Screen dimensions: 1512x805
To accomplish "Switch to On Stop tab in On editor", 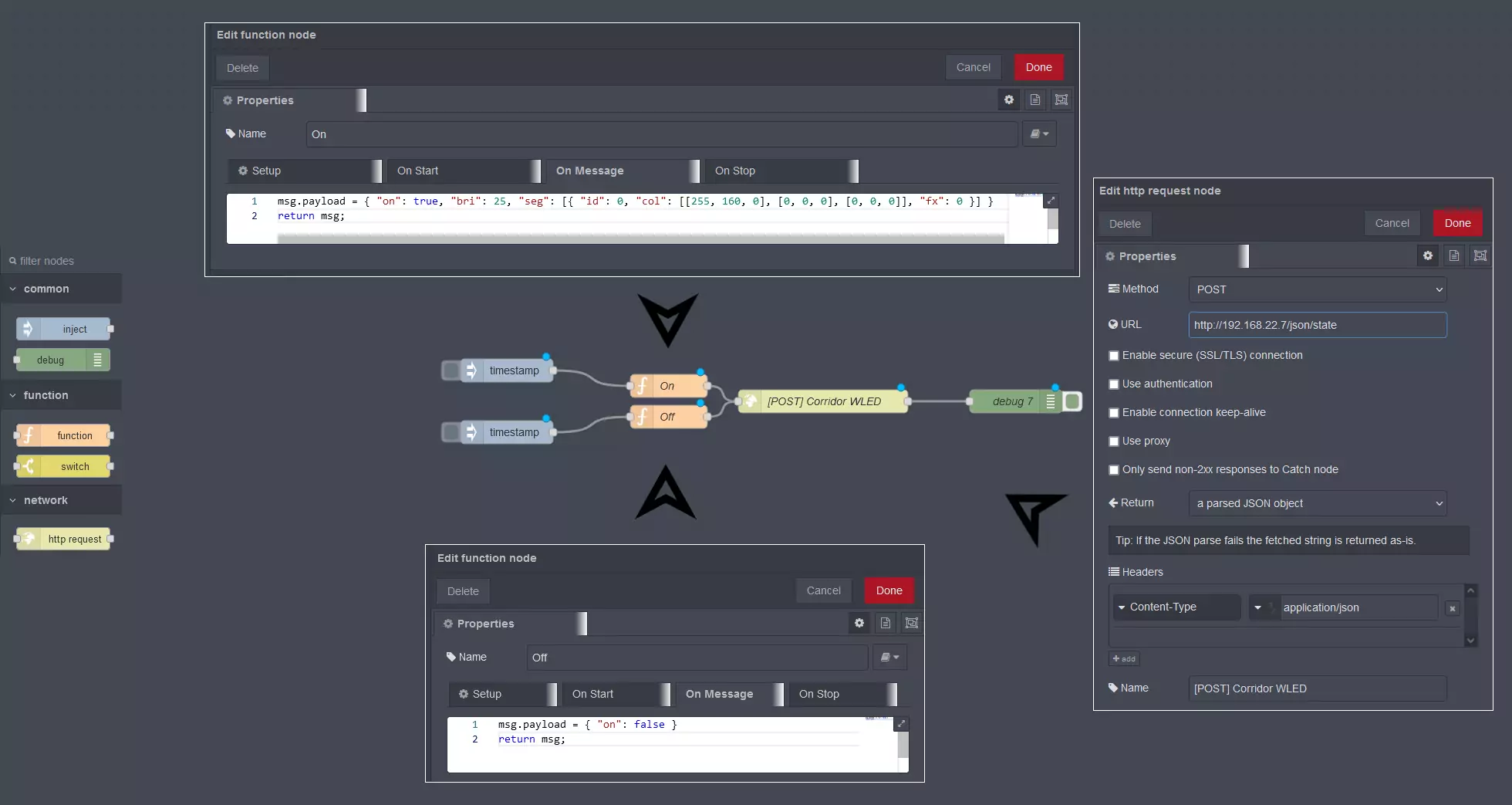I will [x=781, y=171].
